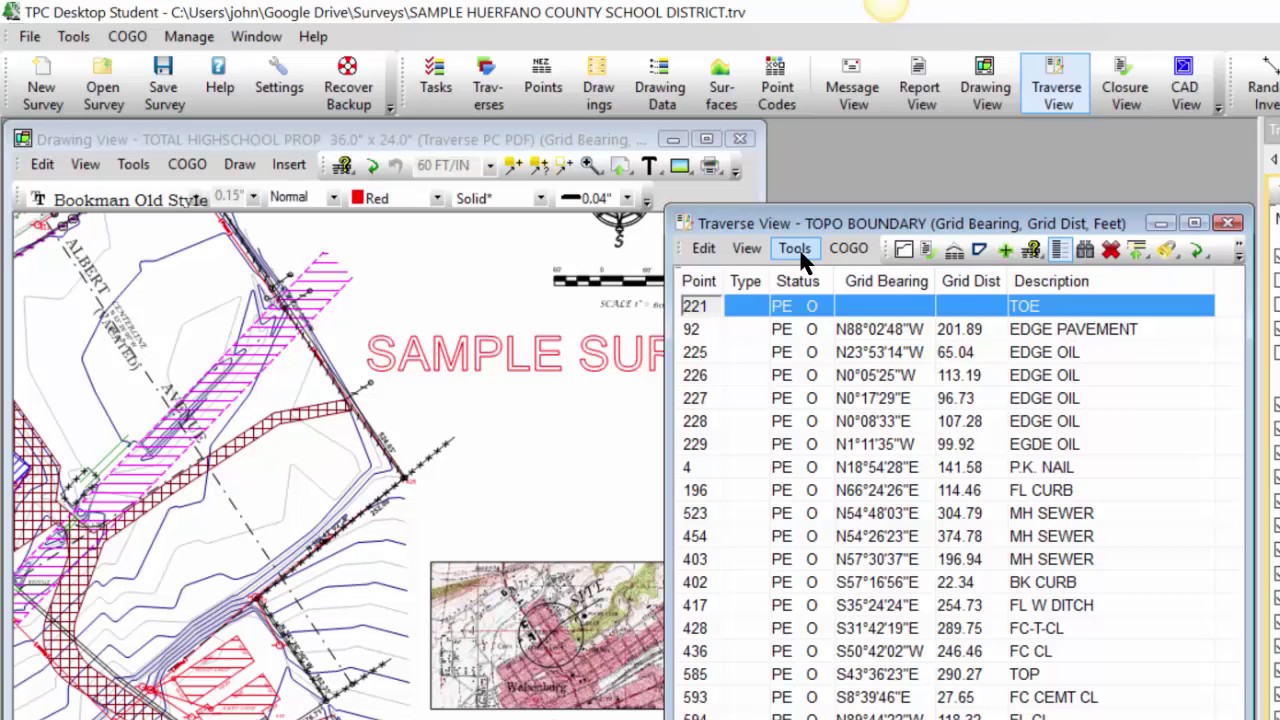Click the Grid Bearing column header
Screen dimensions: 1280x720
pyautogui.click(x=886, y=281)
